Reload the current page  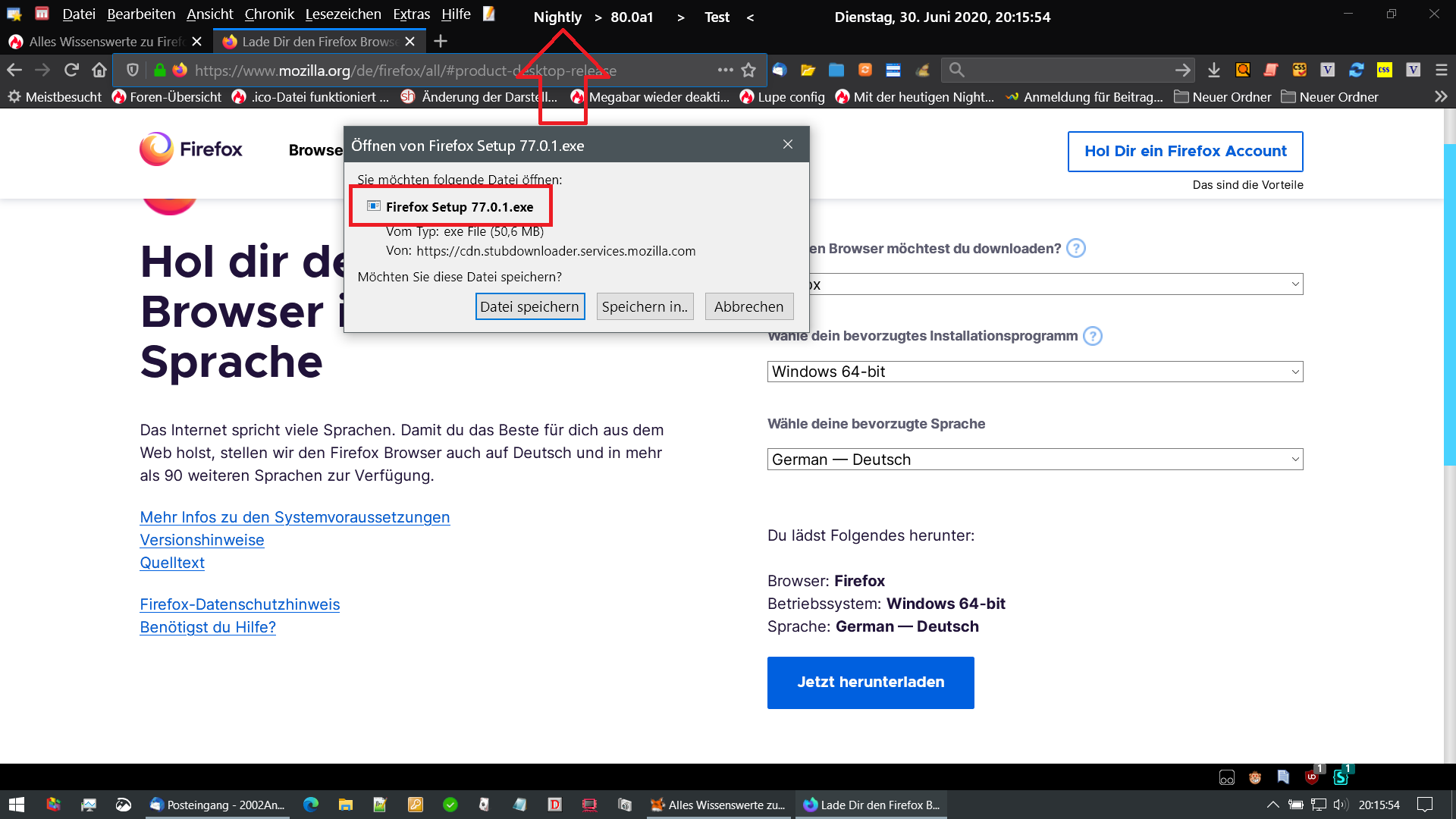click(71, 71)
